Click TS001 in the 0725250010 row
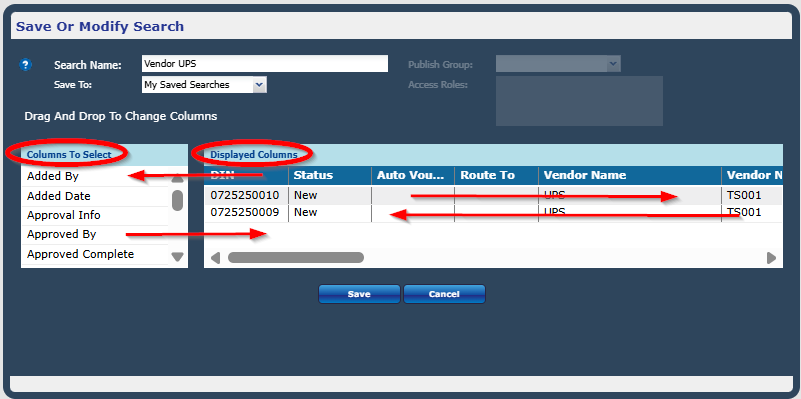 [744, 195]
